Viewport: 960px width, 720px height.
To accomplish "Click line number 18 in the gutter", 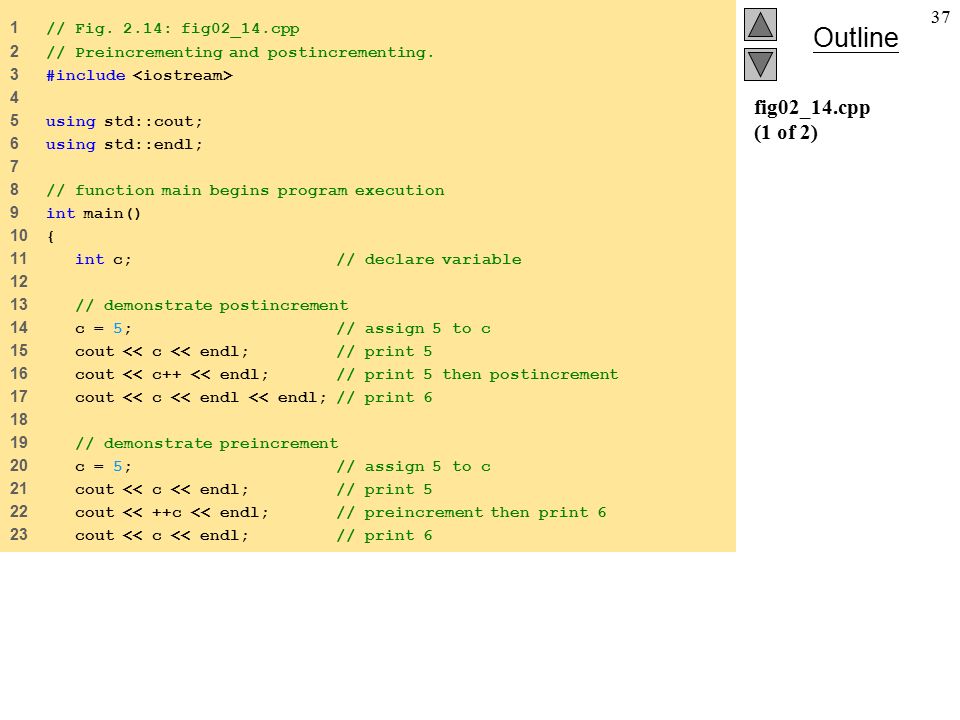I will coord(19,419).
